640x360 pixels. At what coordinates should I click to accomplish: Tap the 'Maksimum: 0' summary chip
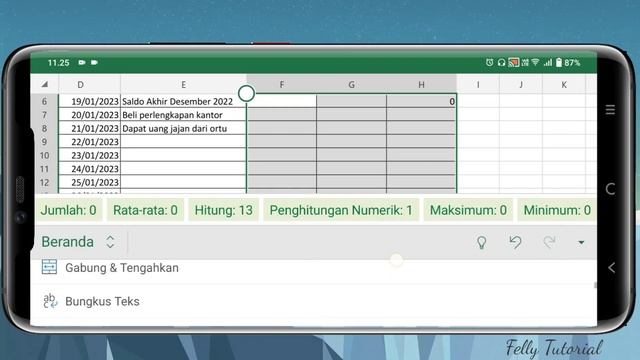click(x=468, y=210)
